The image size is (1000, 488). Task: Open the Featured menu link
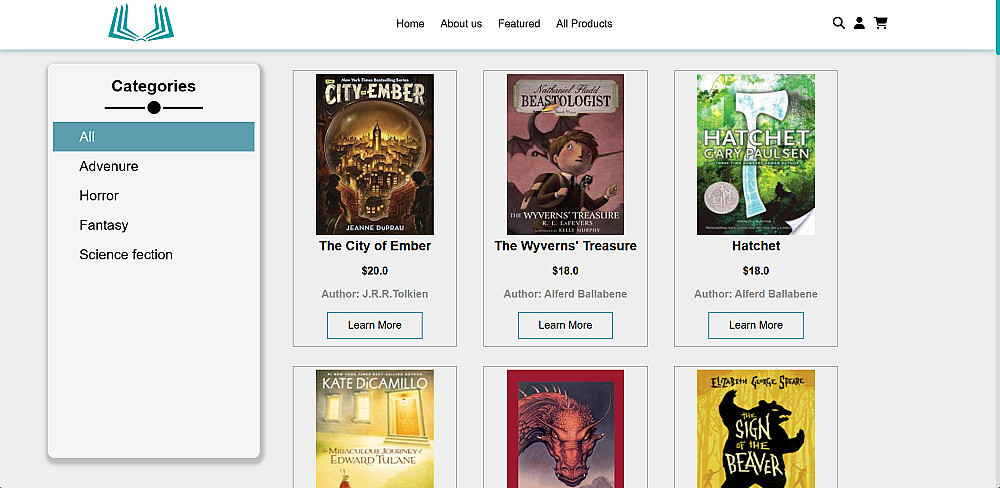click(x=519, y=24)
